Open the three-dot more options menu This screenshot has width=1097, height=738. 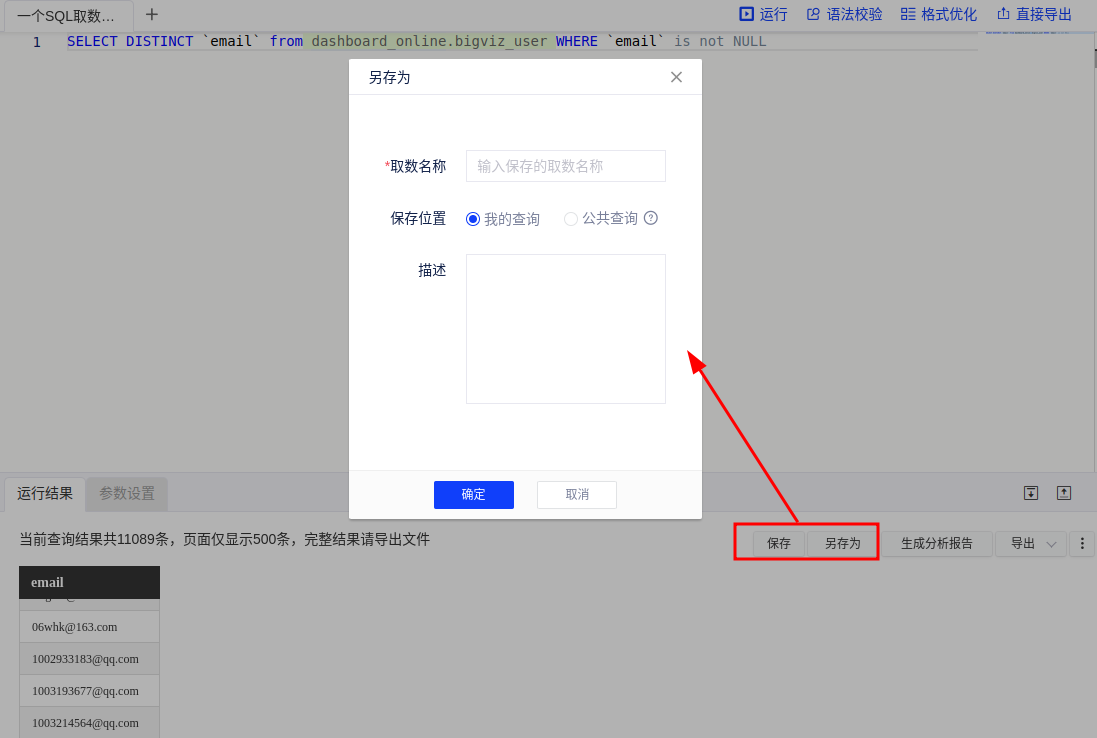[x=1082, y=544]
